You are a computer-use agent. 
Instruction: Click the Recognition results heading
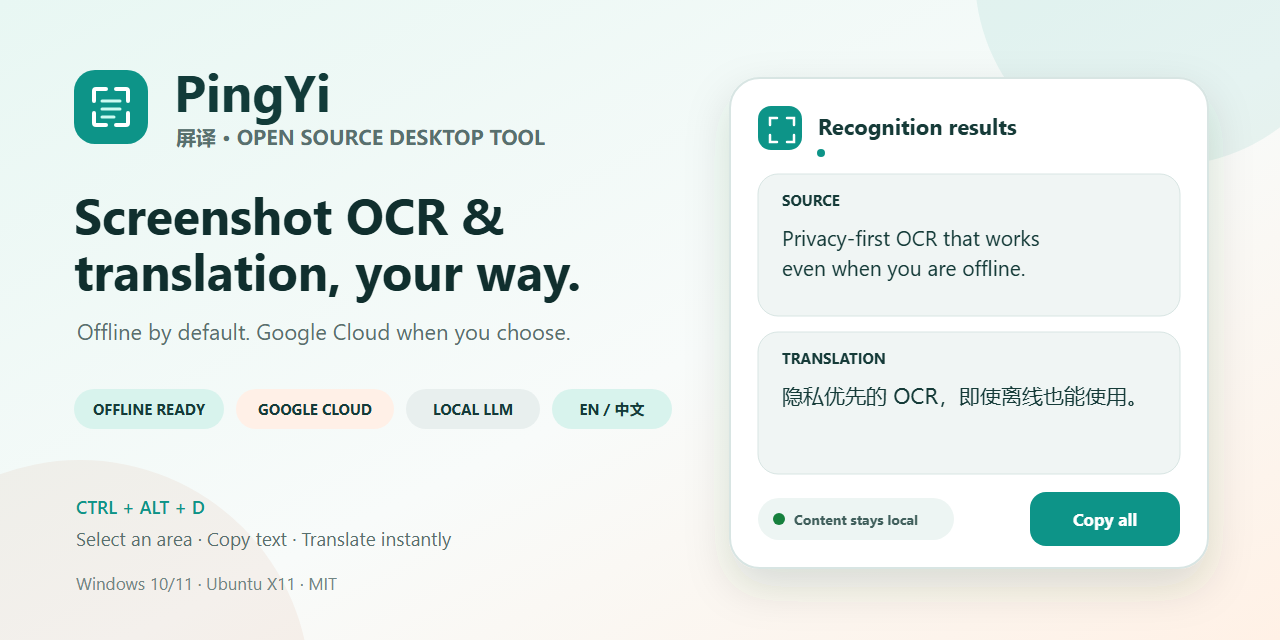[x=917, y=127]
